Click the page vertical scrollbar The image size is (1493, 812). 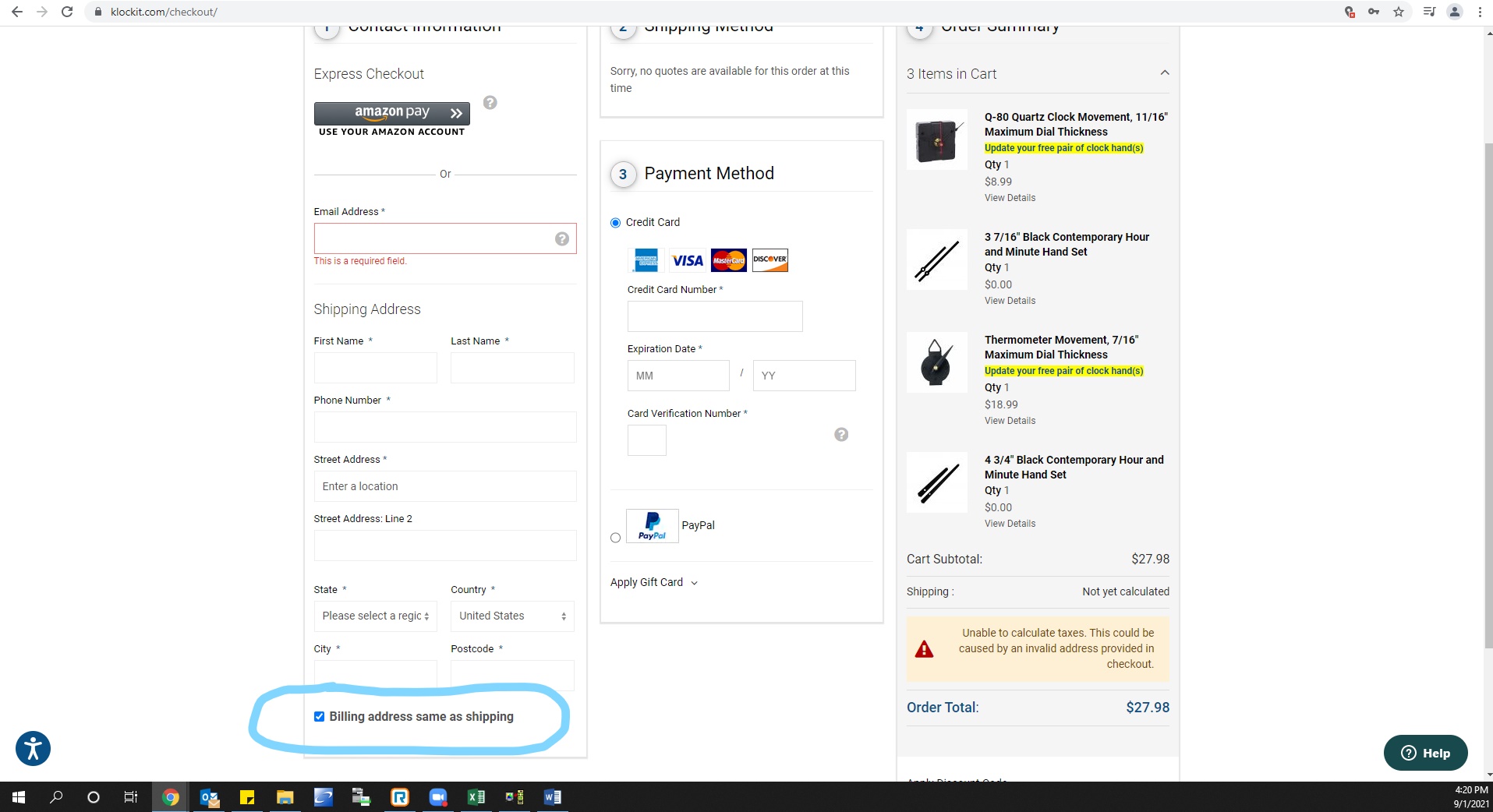[1488, 396]
